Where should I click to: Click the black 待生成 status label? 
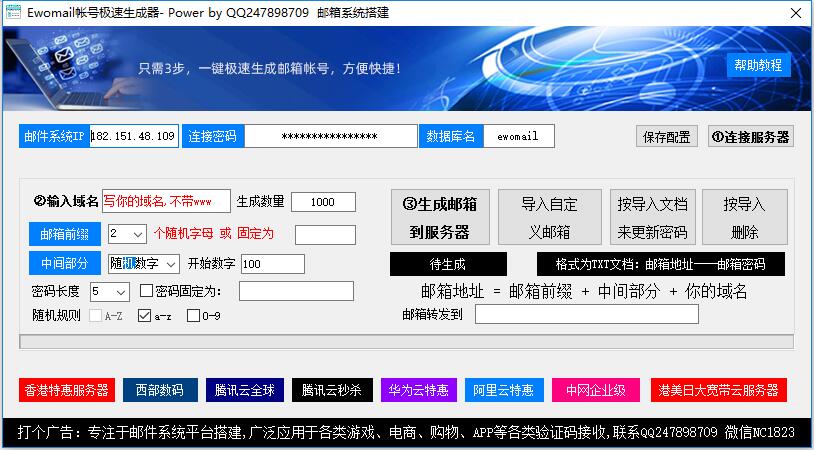coord(448,264)
